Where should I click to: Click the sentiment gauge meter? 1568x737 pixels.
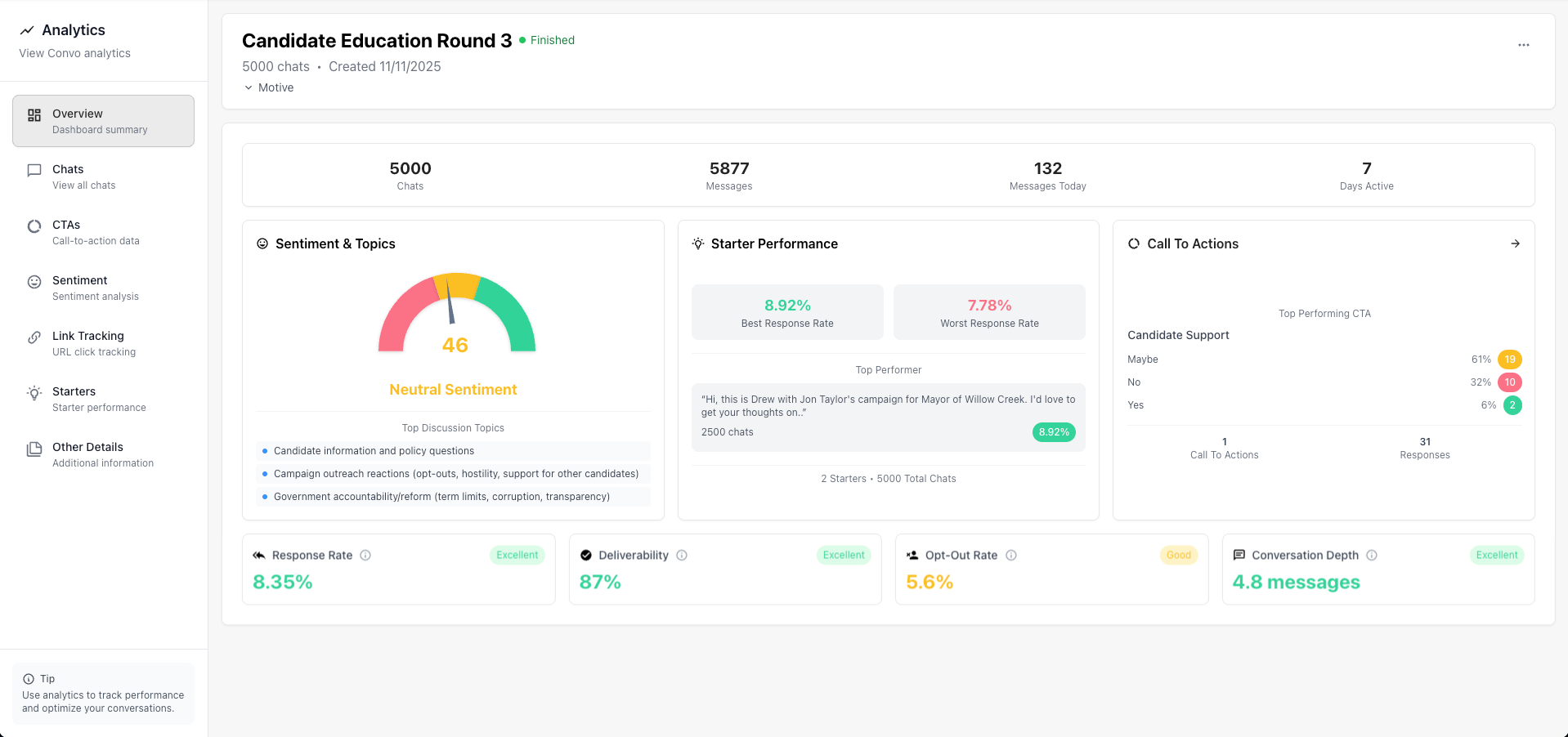coord(456,315)
